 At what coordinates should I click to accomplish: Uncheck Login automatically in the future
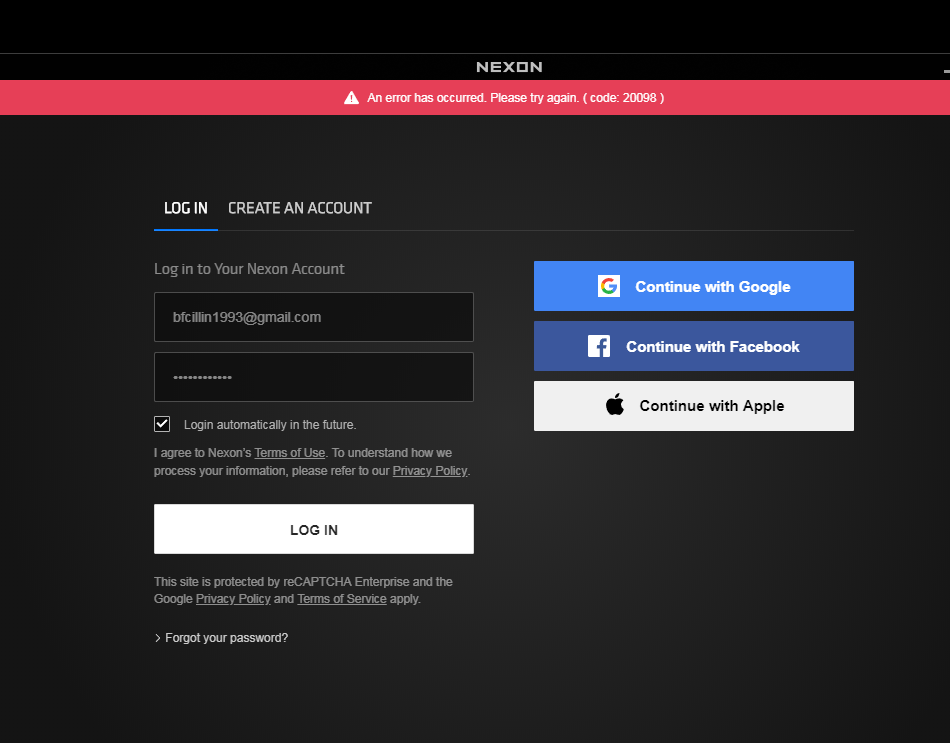pyautogui.click(x=162, y=424)
